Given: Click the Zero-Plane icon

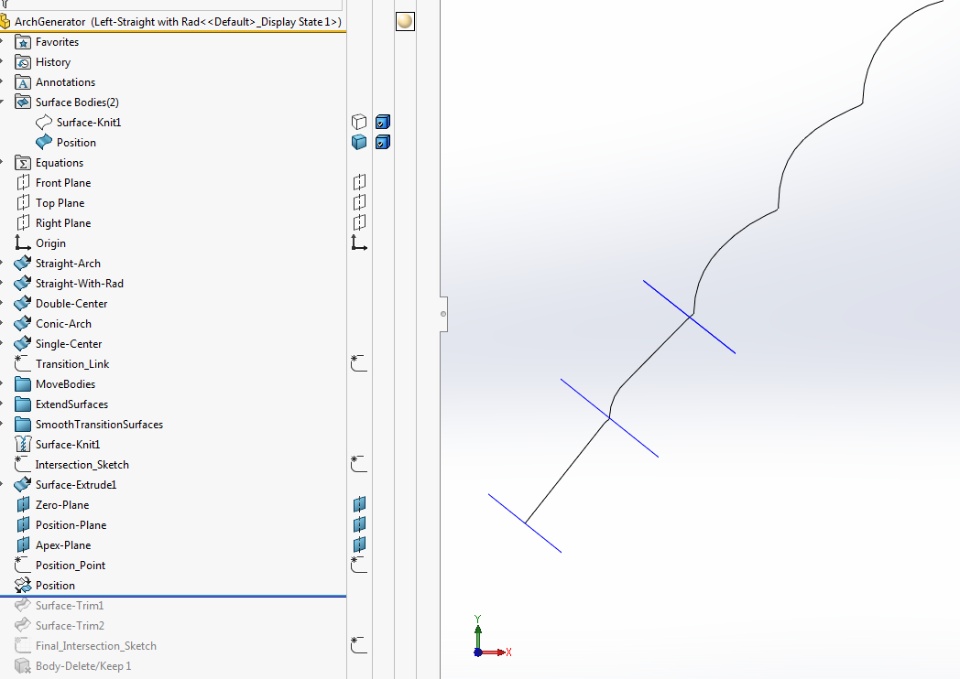Looking at the screenshot, I should pos(23,505).
